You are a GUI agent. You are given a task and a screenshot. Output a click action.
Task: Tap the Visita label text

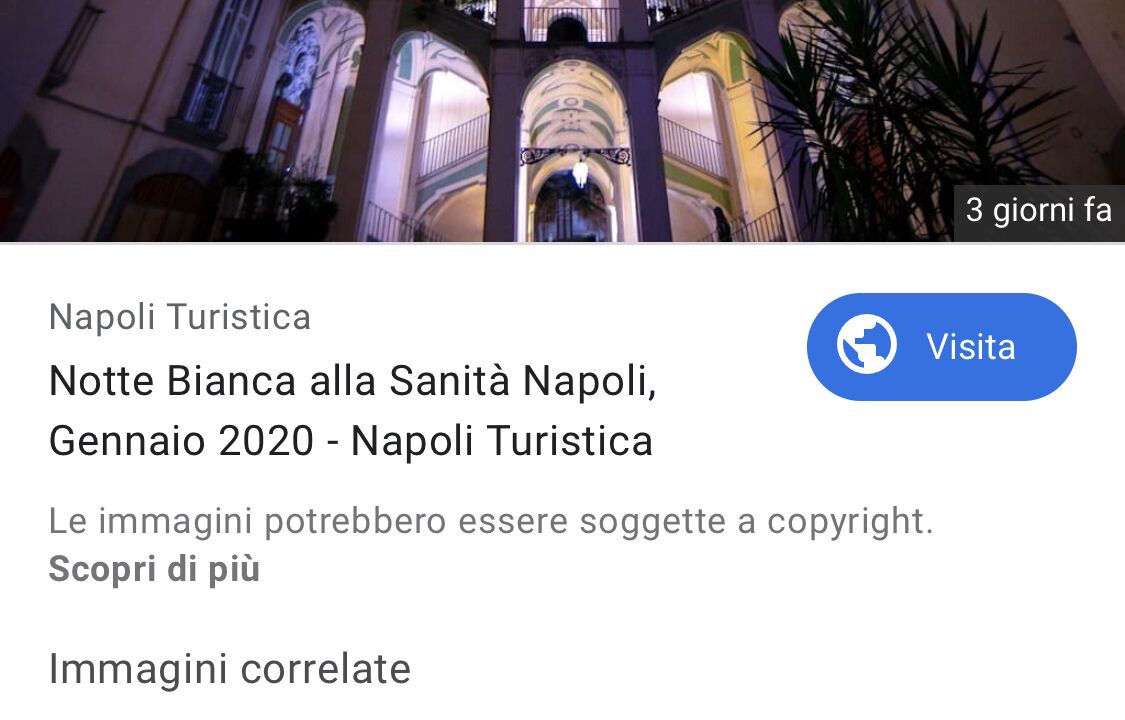tap(971, 347)
